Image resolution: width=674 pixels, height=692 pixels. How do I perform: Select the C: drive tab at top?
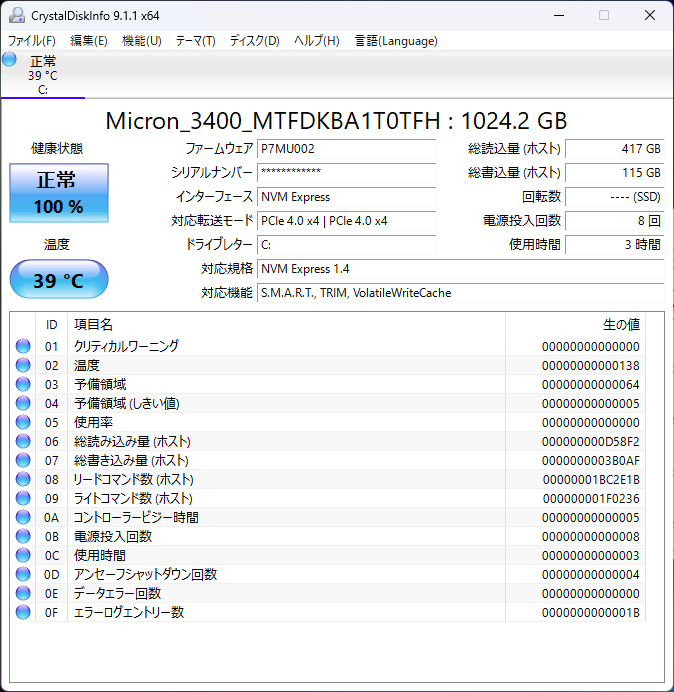tap(42, 75)
